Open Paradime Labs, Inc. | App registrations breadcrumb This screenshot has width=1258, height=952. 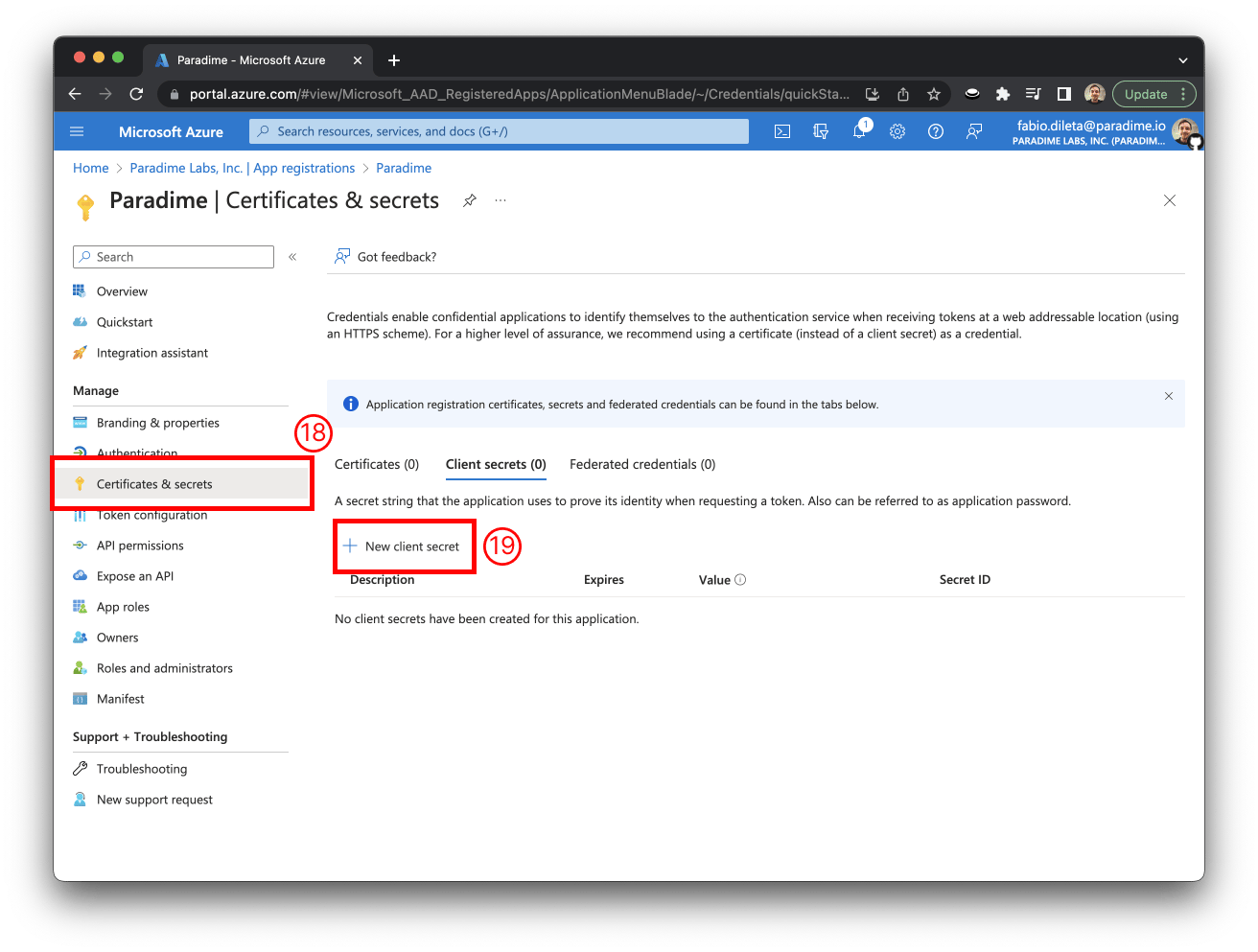tap(243, 168)
